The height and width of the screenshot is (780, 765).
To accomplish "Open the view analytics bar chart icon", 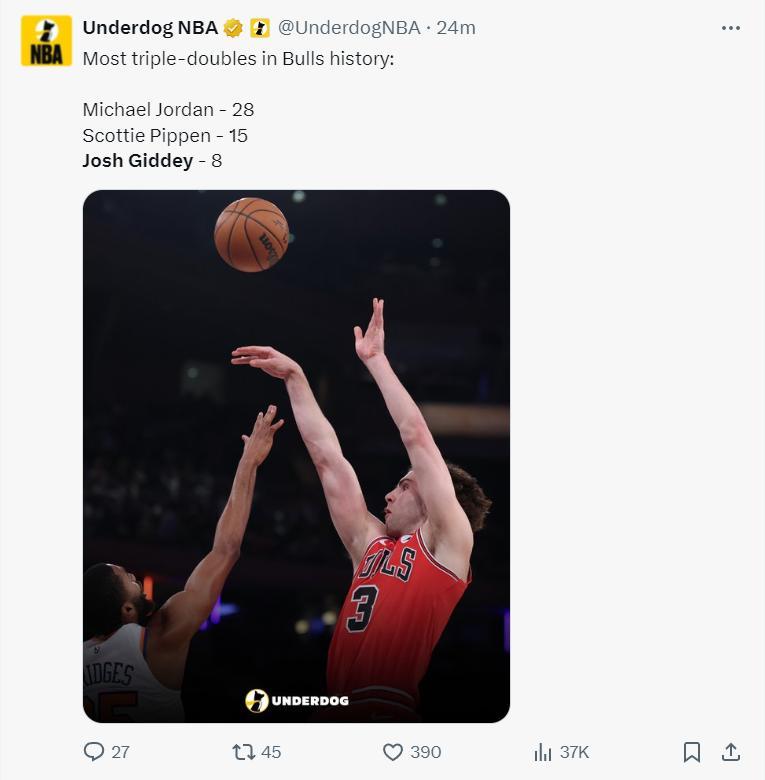I will tap(543, 751).
